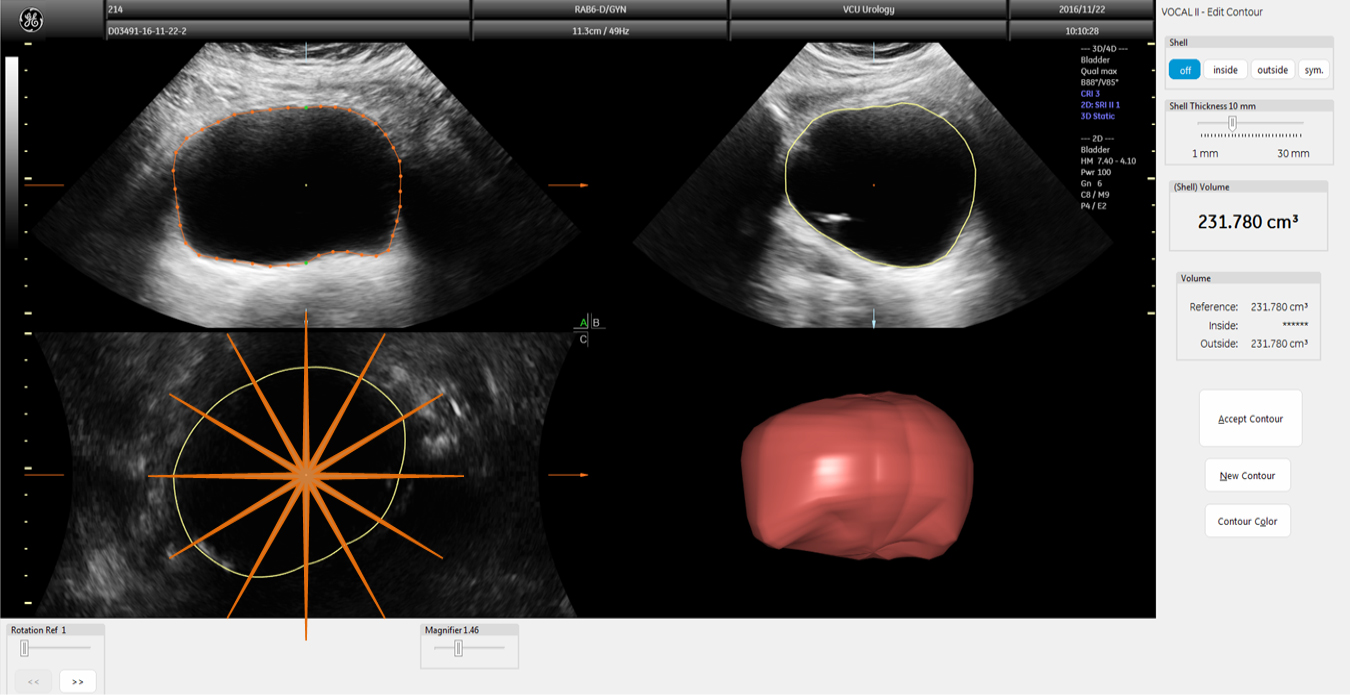This screenshot has height=695, width=1350.
Task: Click the VCU Urology header field
Action: pyautogui.click(x=867, y=10)
